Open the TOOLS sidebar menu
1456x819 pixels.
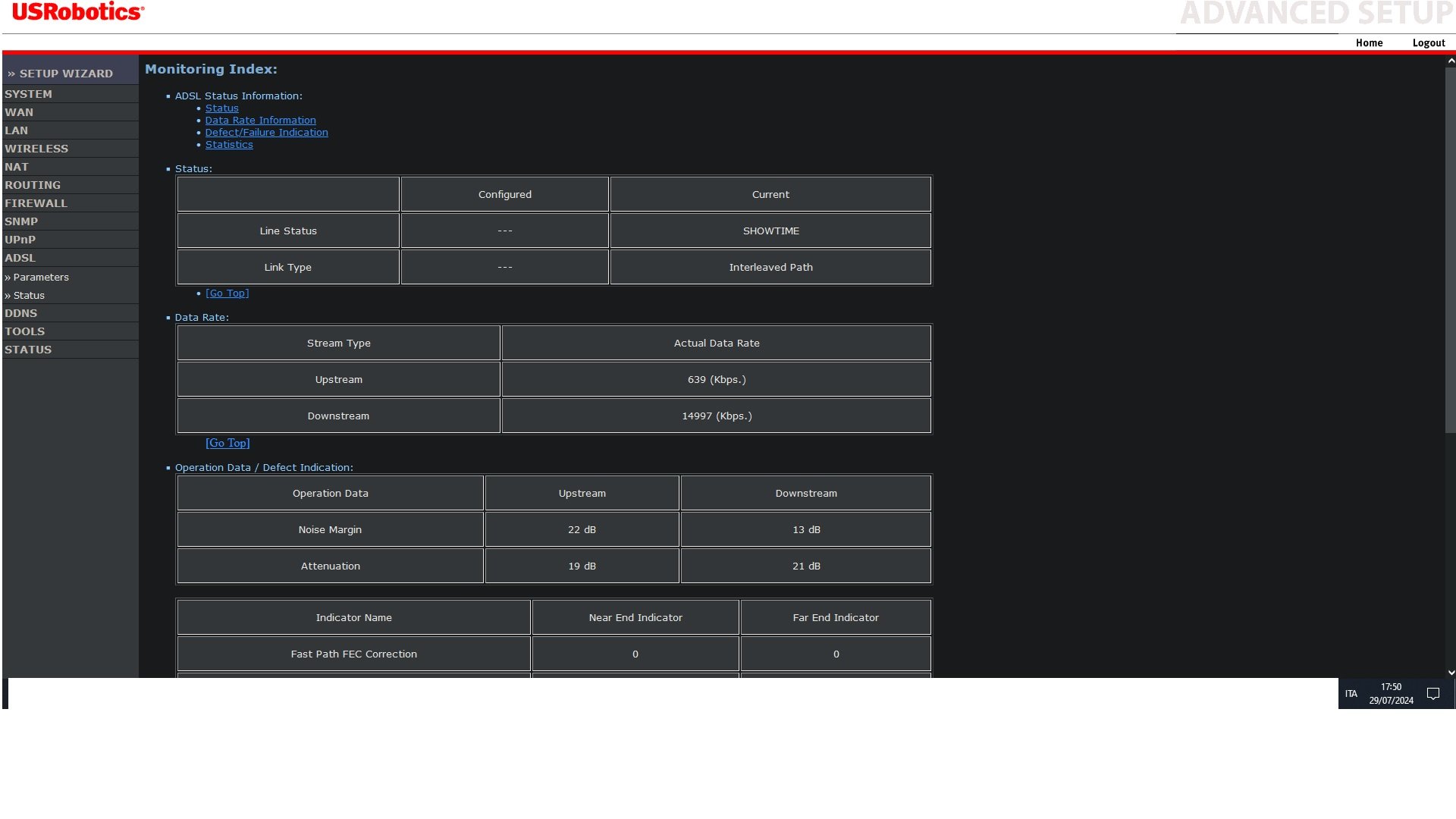[24, 331]
